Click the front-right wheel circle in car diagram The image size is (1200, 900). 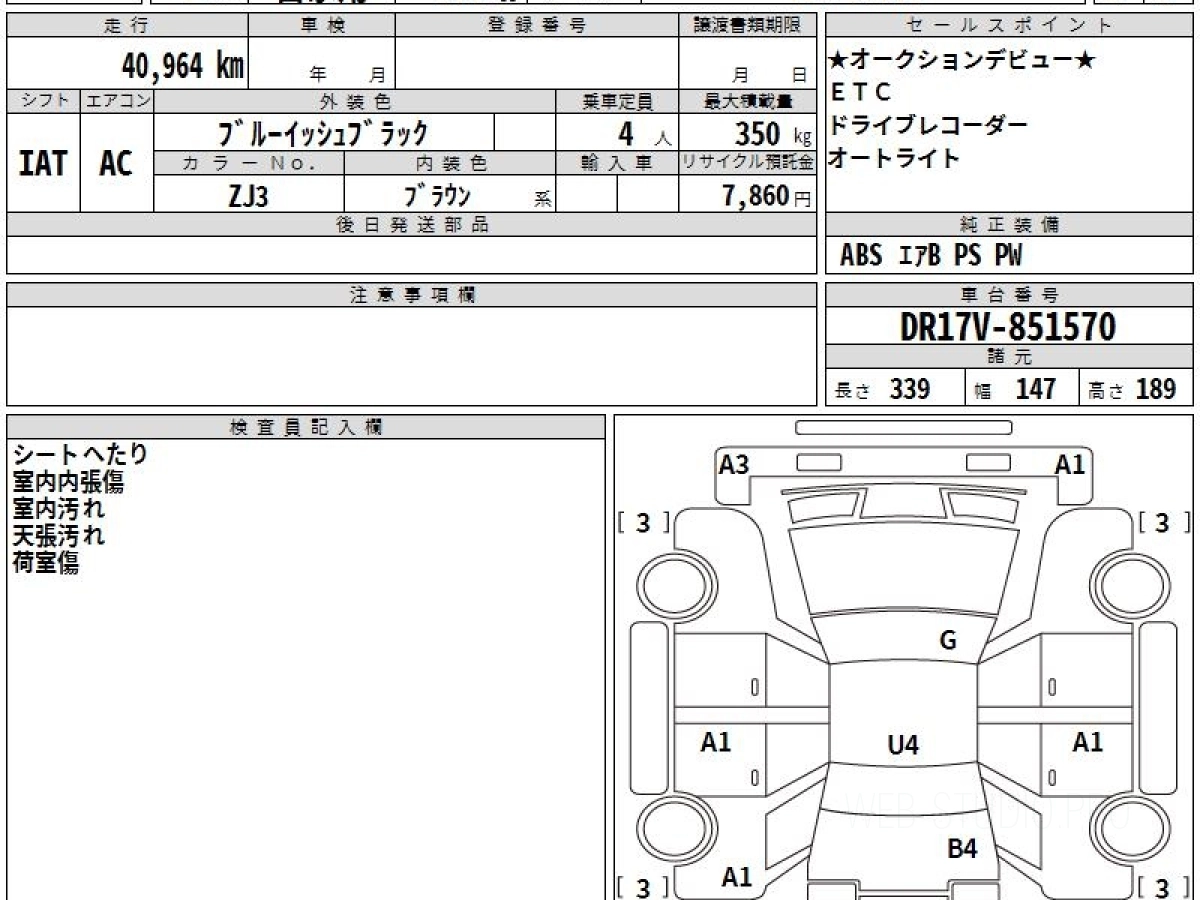click(1127, 583)
